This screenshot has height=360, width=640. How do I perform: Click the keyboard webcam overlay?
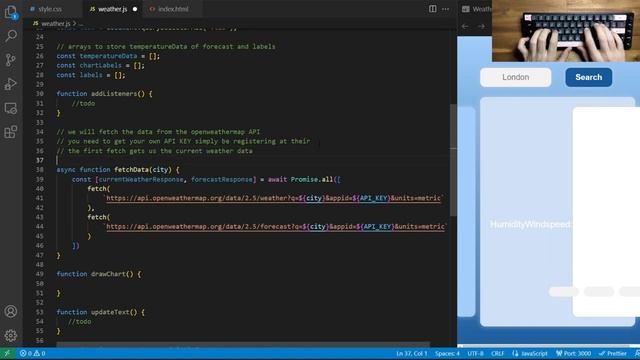coord(566,31)
